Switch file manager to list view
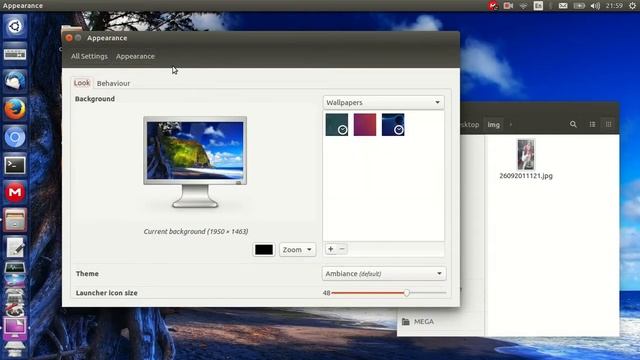This screenshot has height=360, width=640. (592, 124)
